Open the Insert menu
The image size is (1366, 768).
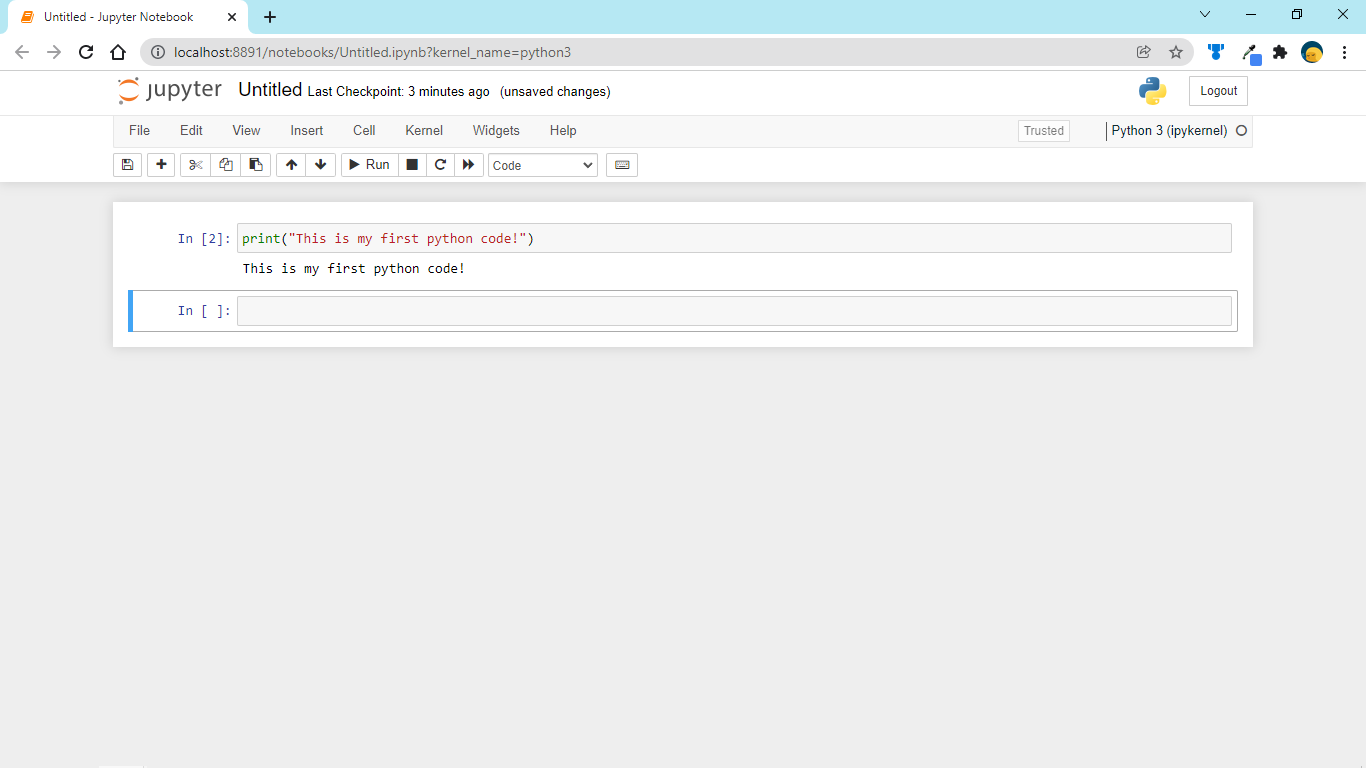coord(307,131)
